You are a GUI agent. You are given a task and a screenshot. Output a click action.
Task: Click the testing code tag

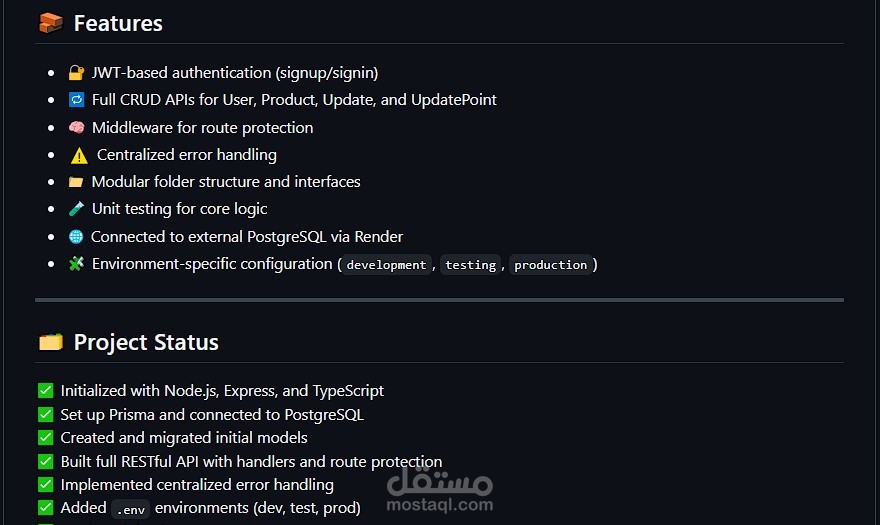(470, 264)
